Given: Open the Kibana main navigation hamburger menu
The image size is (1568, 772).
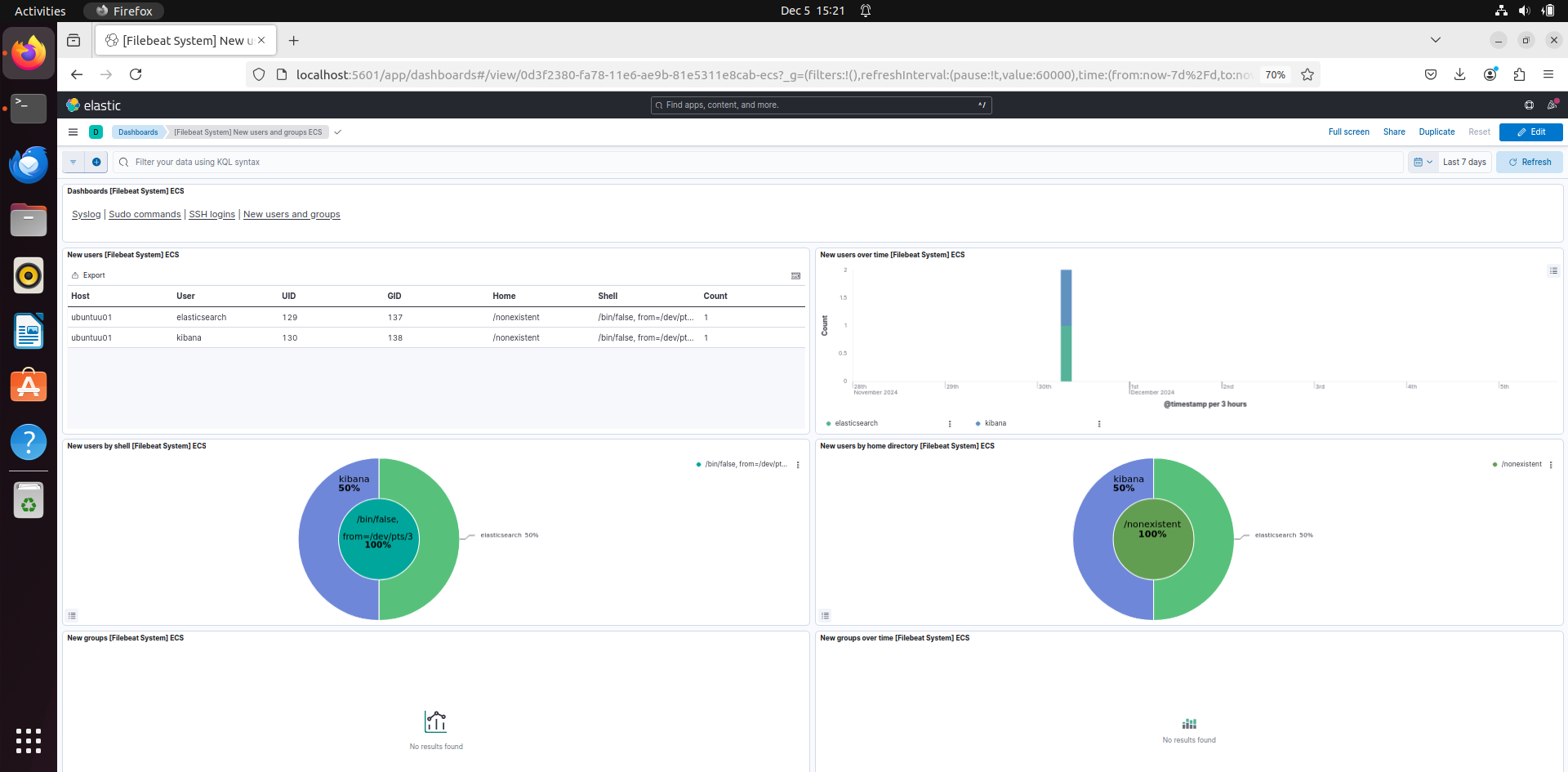Looking at the screenshot, I should pos(73,132).
